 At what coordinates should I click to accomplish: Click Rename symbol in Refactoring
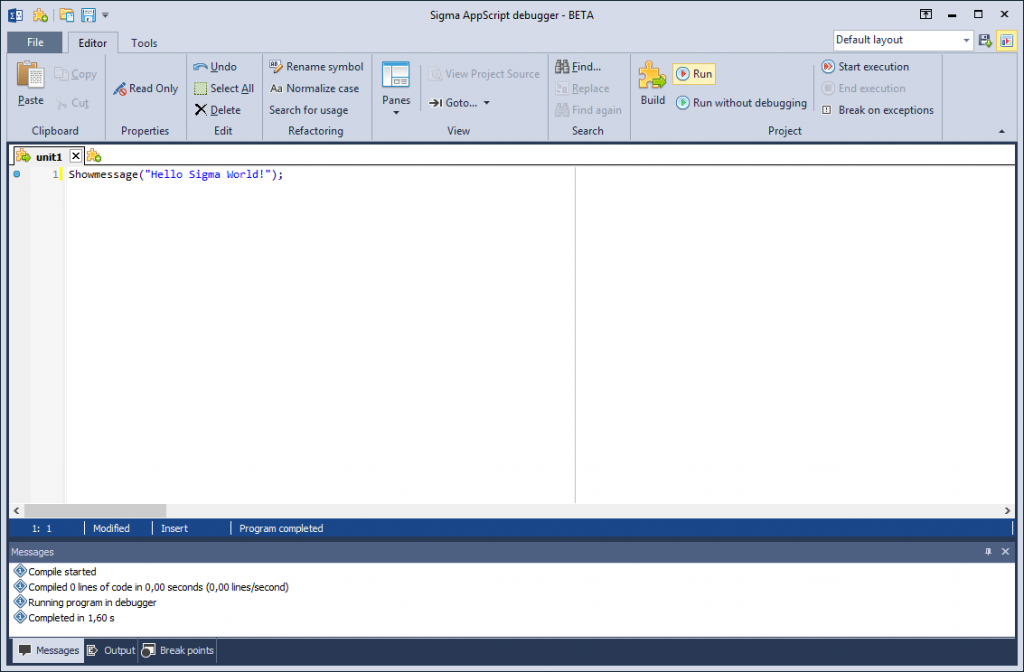[x=316, y=67]
